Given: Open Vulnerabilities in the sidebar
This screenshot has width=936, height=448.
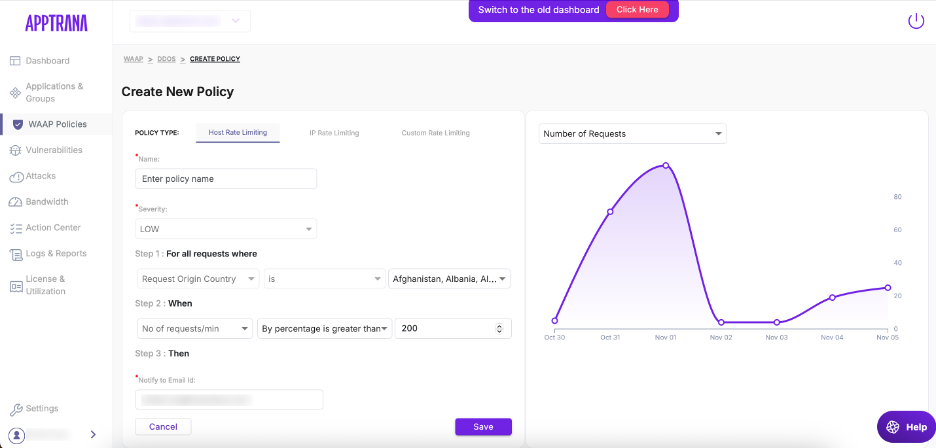Looking at the screenshot, I should (54, 150).
